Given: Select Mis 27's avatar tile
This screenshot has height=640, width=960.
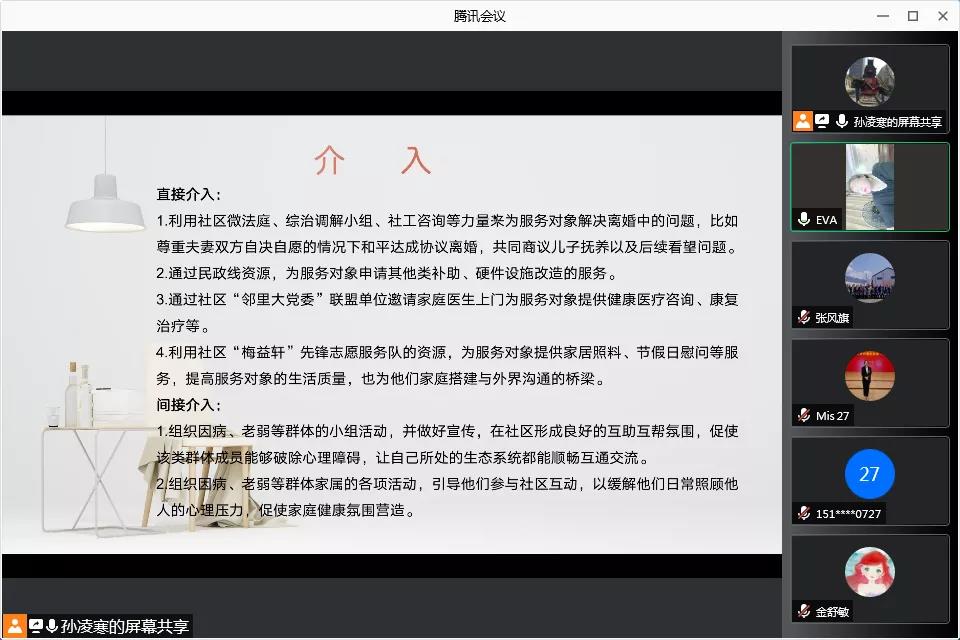Looking at the screenshot, I should tap(869, 376).
